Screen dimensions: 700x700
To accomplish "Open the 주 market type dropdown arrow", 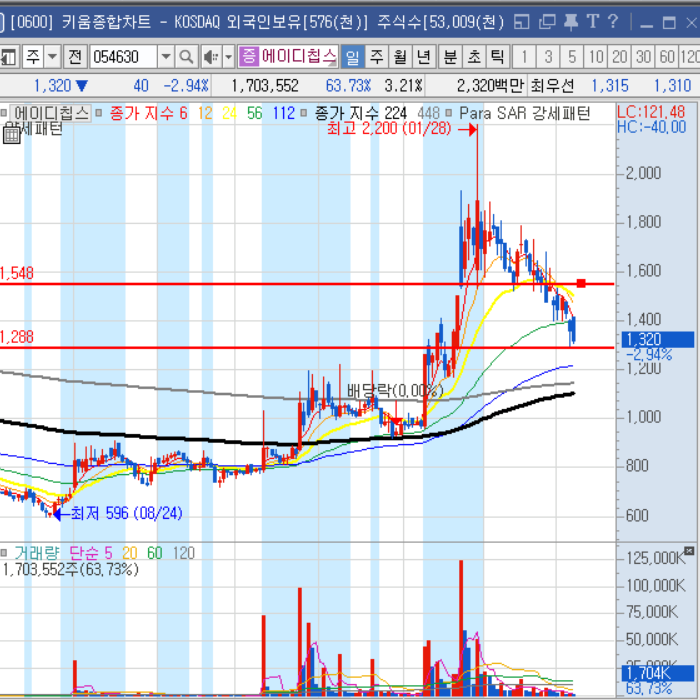I will pyautogui.click(x=52, y=57).
